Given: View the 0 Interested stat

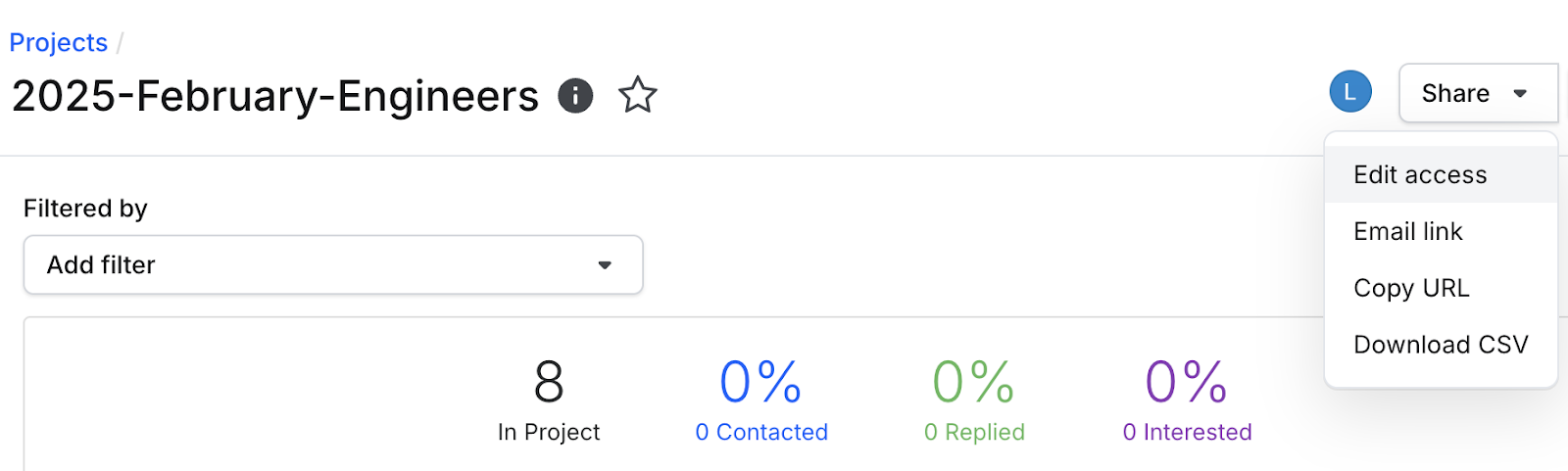Looking at the screenshot, I should pyautogui.click(x=1187, y=432).
